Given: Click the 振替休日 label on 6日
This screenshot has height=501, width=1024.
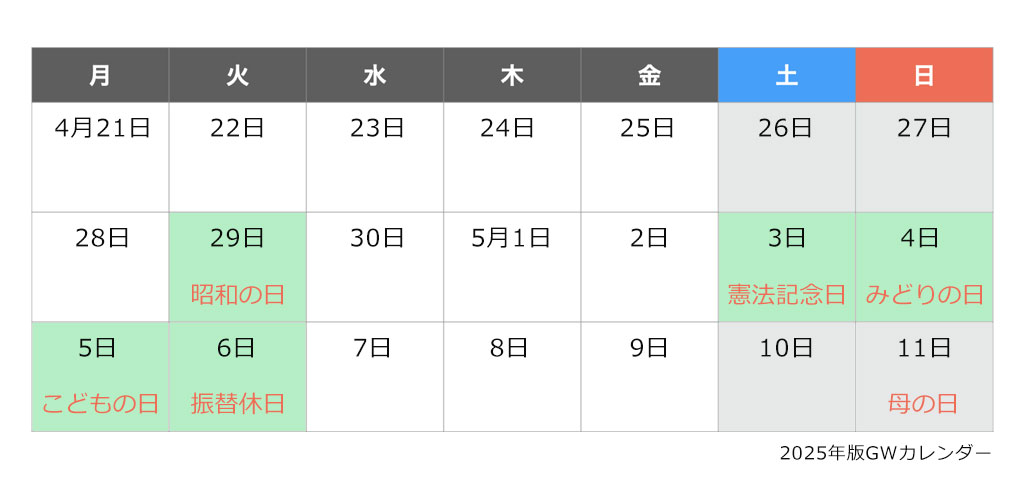Looking at the screenshot, I should click(238, 404).
